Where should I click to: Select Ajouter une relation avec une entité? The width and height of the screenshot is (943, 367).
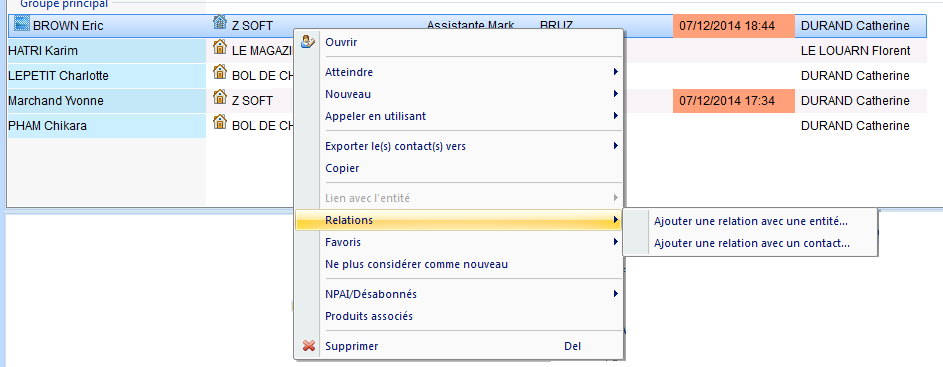pyautogui.click(x=750, y=221)
